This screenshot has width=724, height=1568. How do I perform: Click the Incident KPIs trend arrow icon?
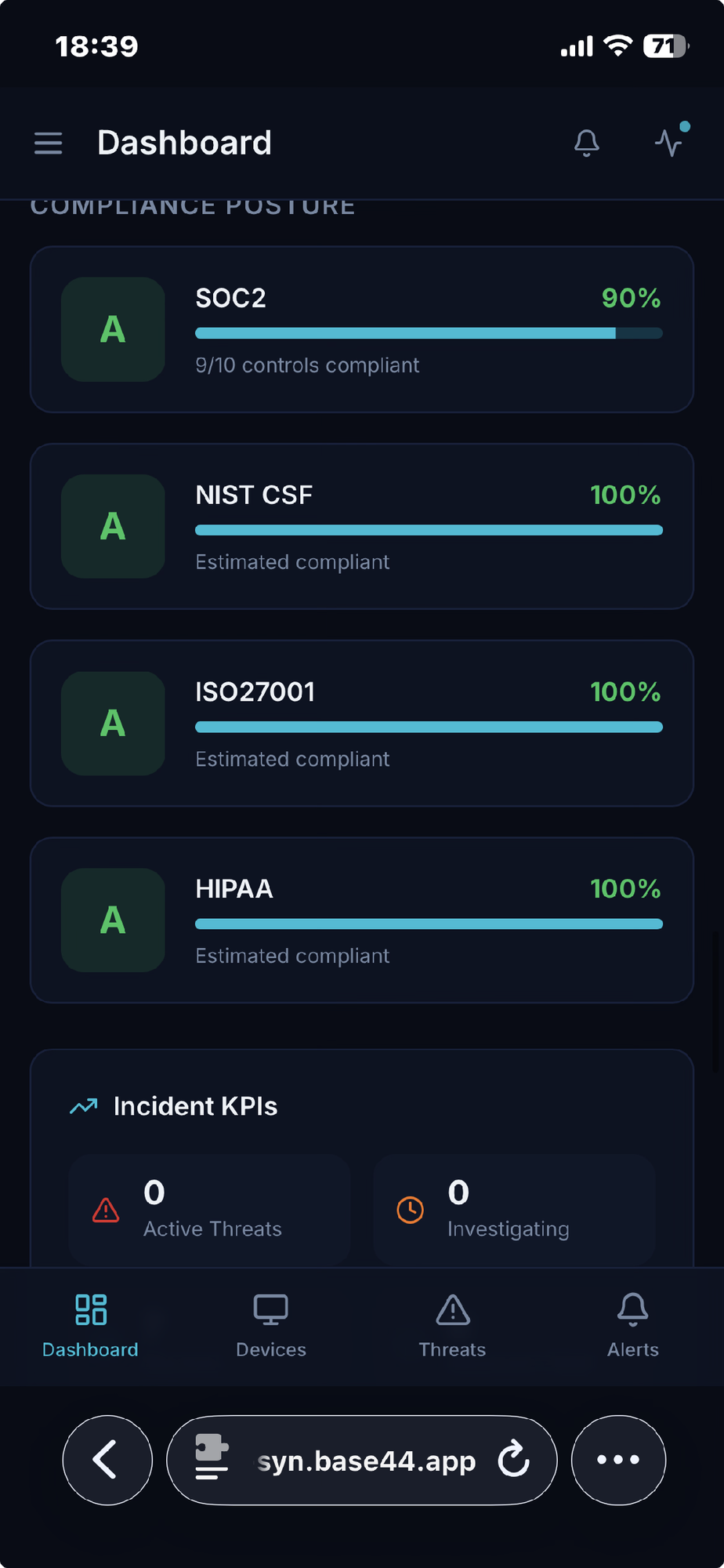[84, 1106]
